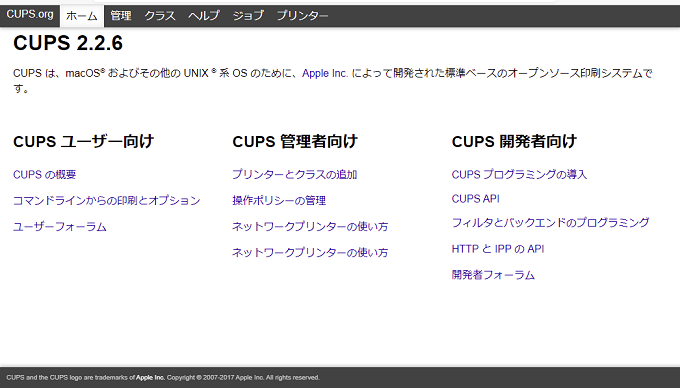Image resolution: width=680 pixels, height=388 pixels.
Task: Open the プリンター tab
Action: point(303,16)
